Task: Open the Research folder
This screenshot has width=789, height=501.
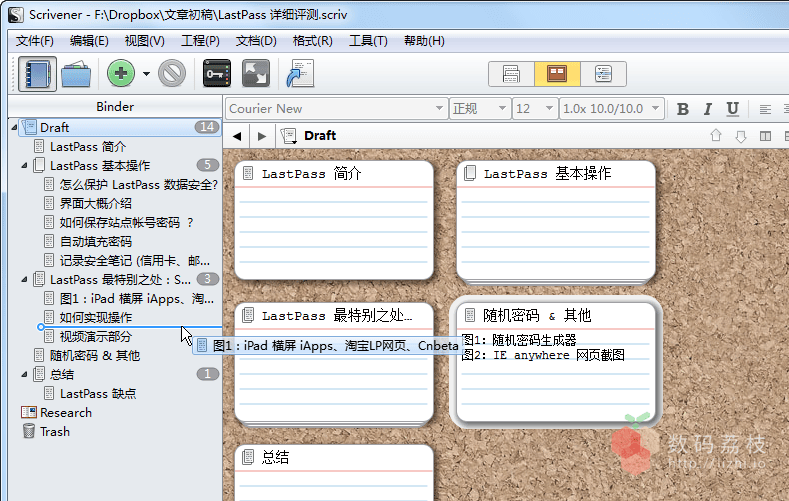Action: coord(66,412)
